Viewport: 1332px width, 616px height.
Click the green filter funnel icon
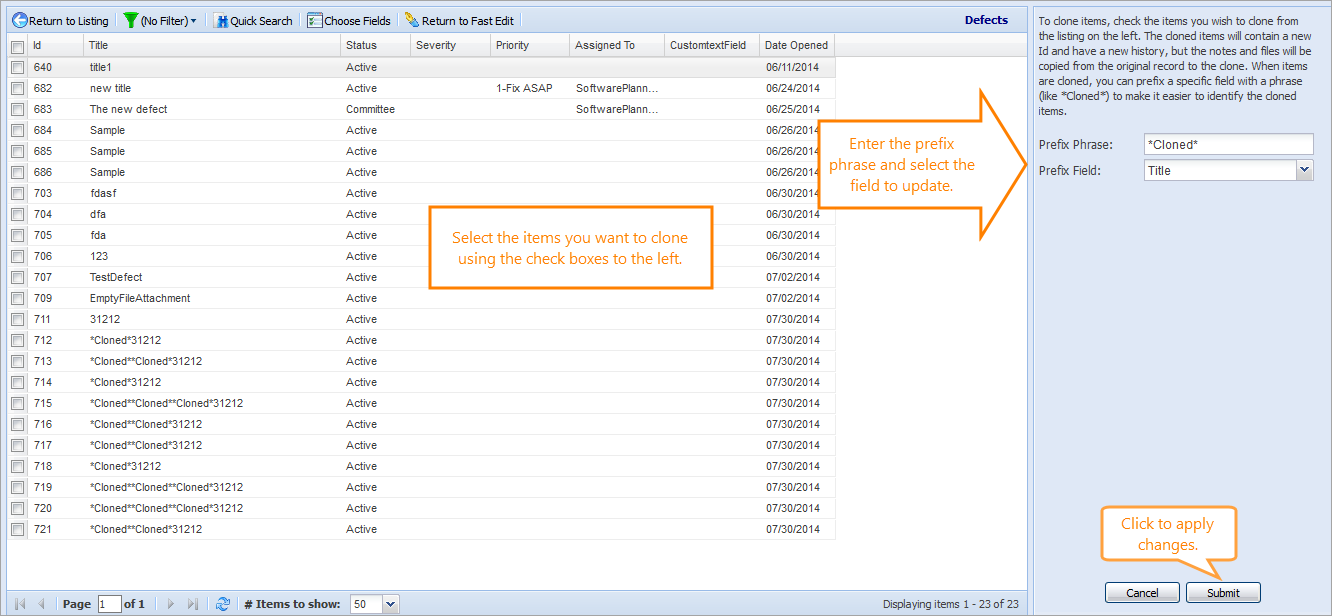pyautogui.click(x=130, y=20)
